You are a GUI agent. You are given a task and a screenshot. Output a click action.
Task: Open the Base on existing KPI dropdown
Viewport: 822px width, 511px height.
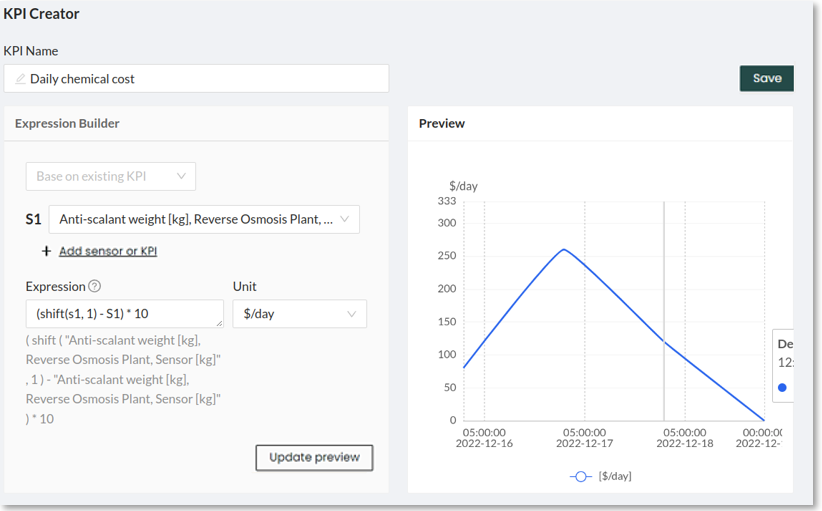(111, 176)
